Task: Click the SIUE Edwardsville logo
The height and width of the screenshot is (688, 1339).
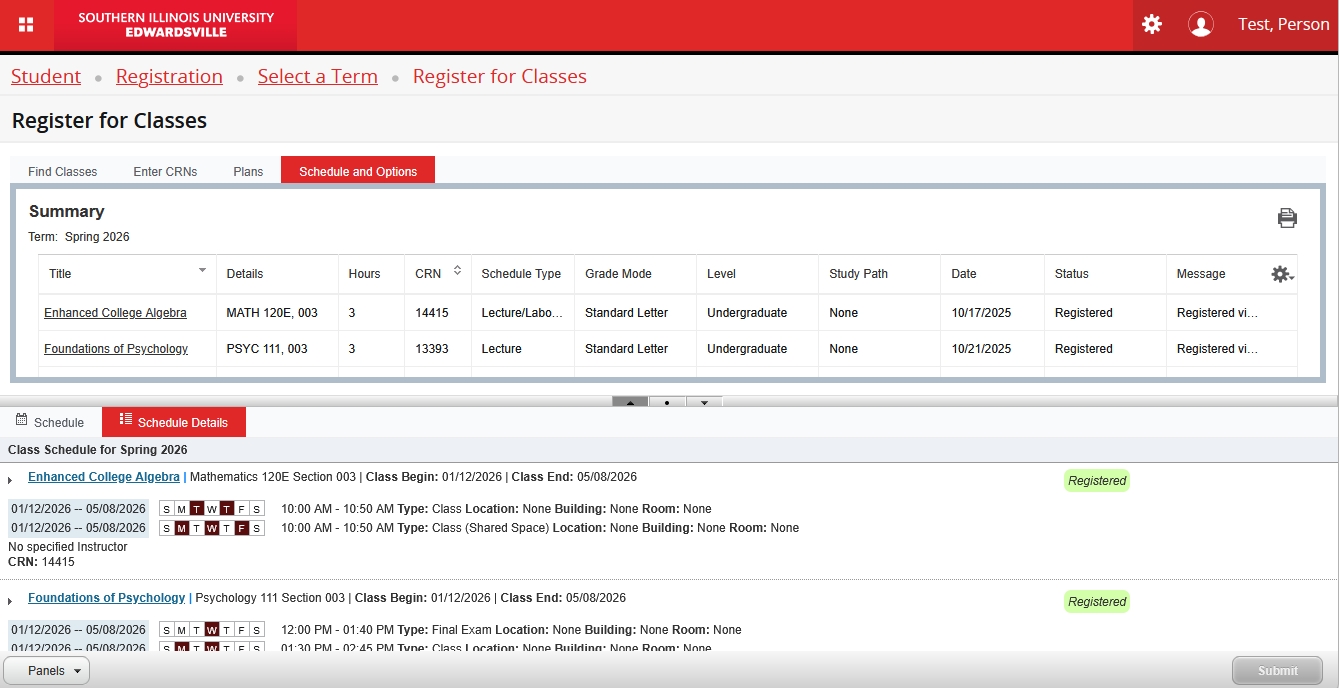Action: pyautogui.click(x=176, y=25)
